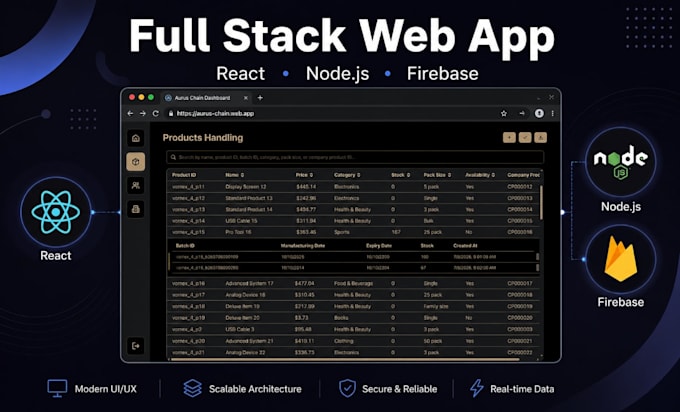680x412 pixels.
Task: Sort the table by Pack Size column
Action: click(437, 175)
